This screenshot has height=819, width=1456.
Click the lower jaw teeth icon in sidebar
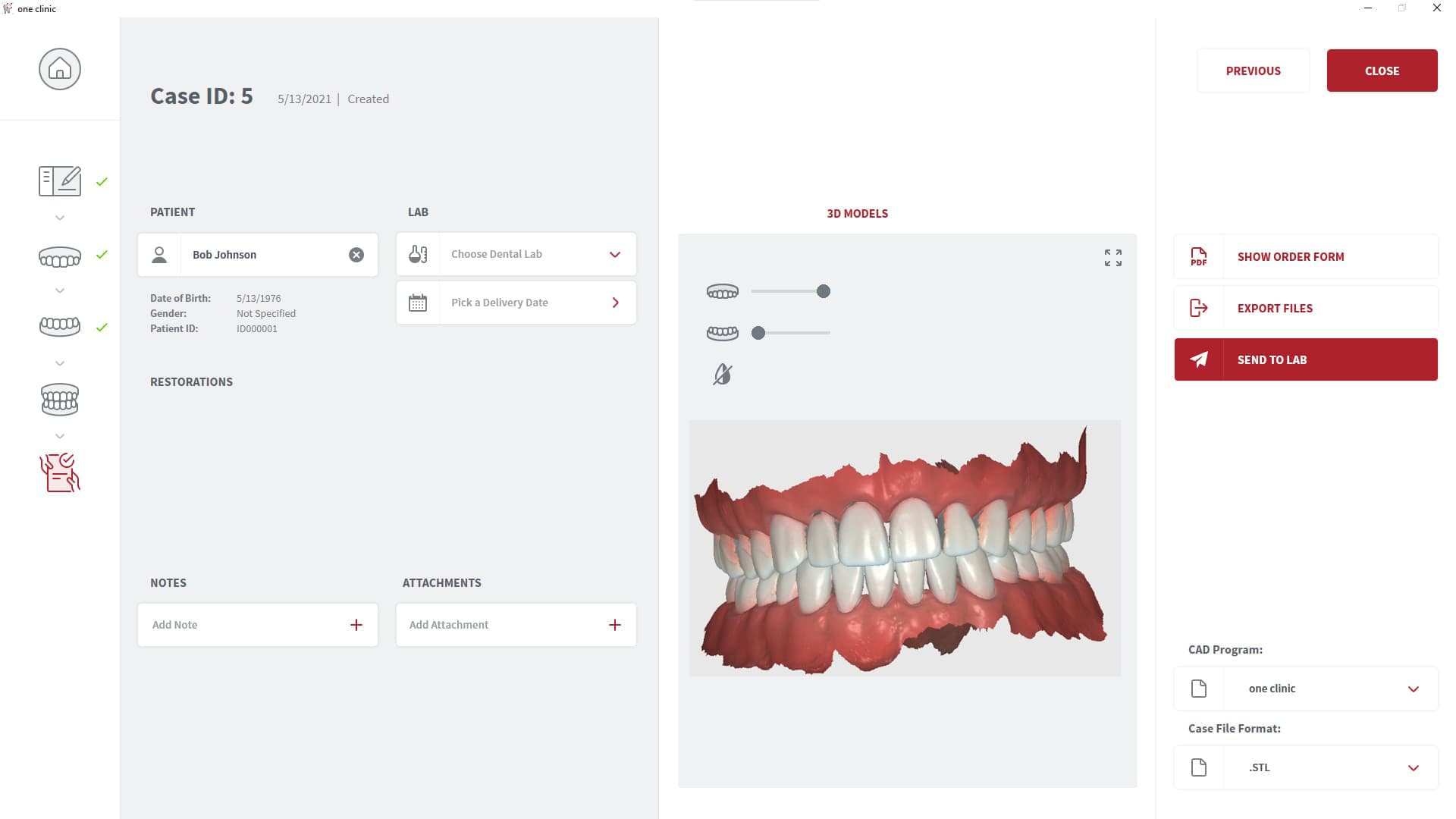[x=59, y=327]
